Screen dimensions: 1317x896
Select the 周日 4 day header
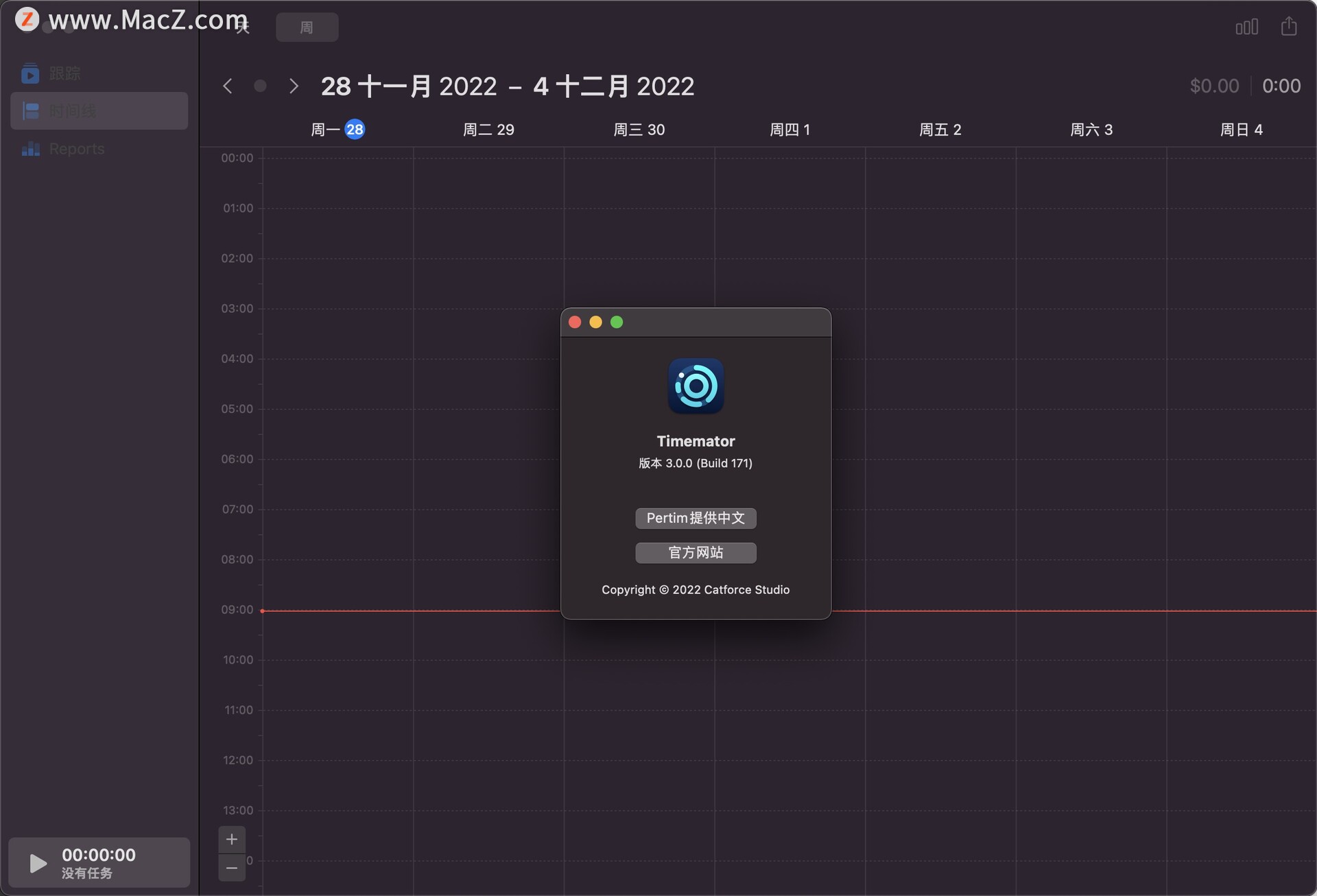pyautogui.click(x=1242, y=130)
